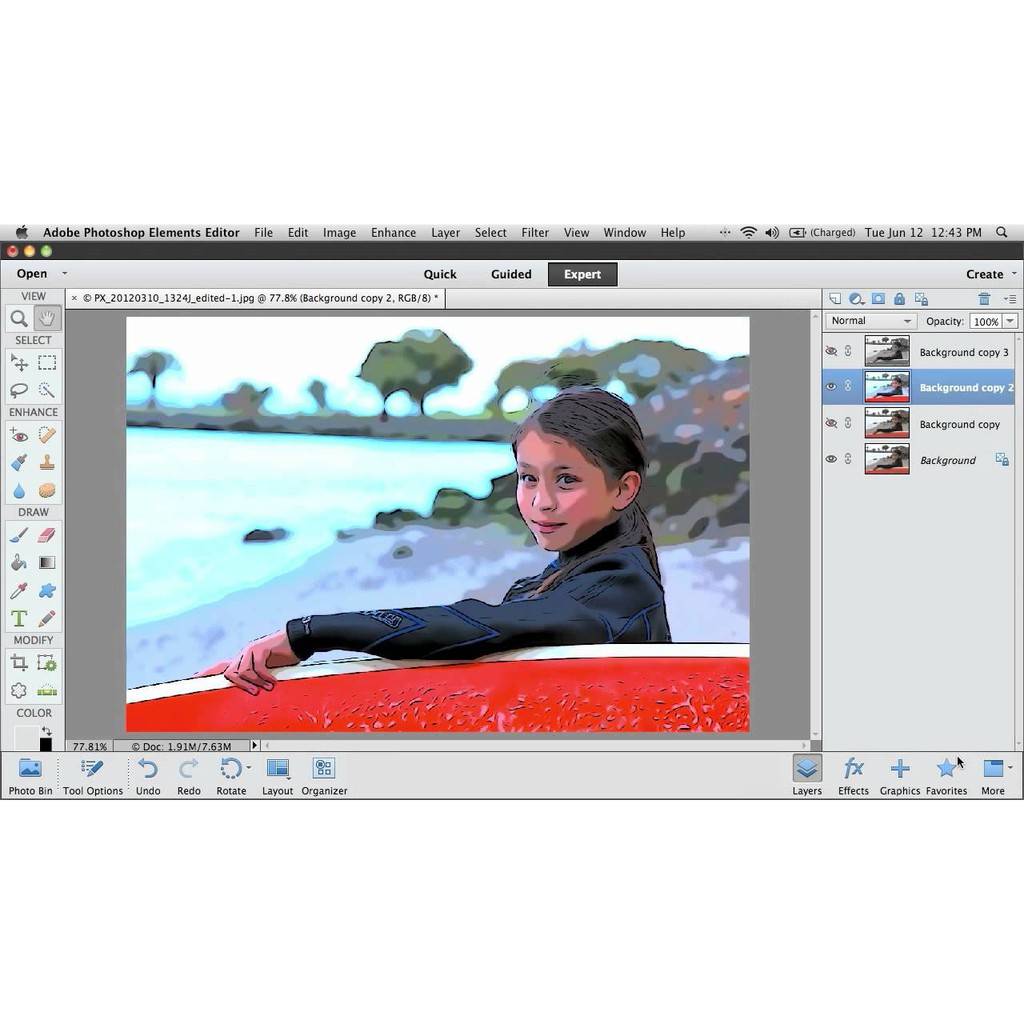Select the Lasso tool
Image resolution: width=1024 pixels, height=1024 pixels.
click(x=19, y=390)
